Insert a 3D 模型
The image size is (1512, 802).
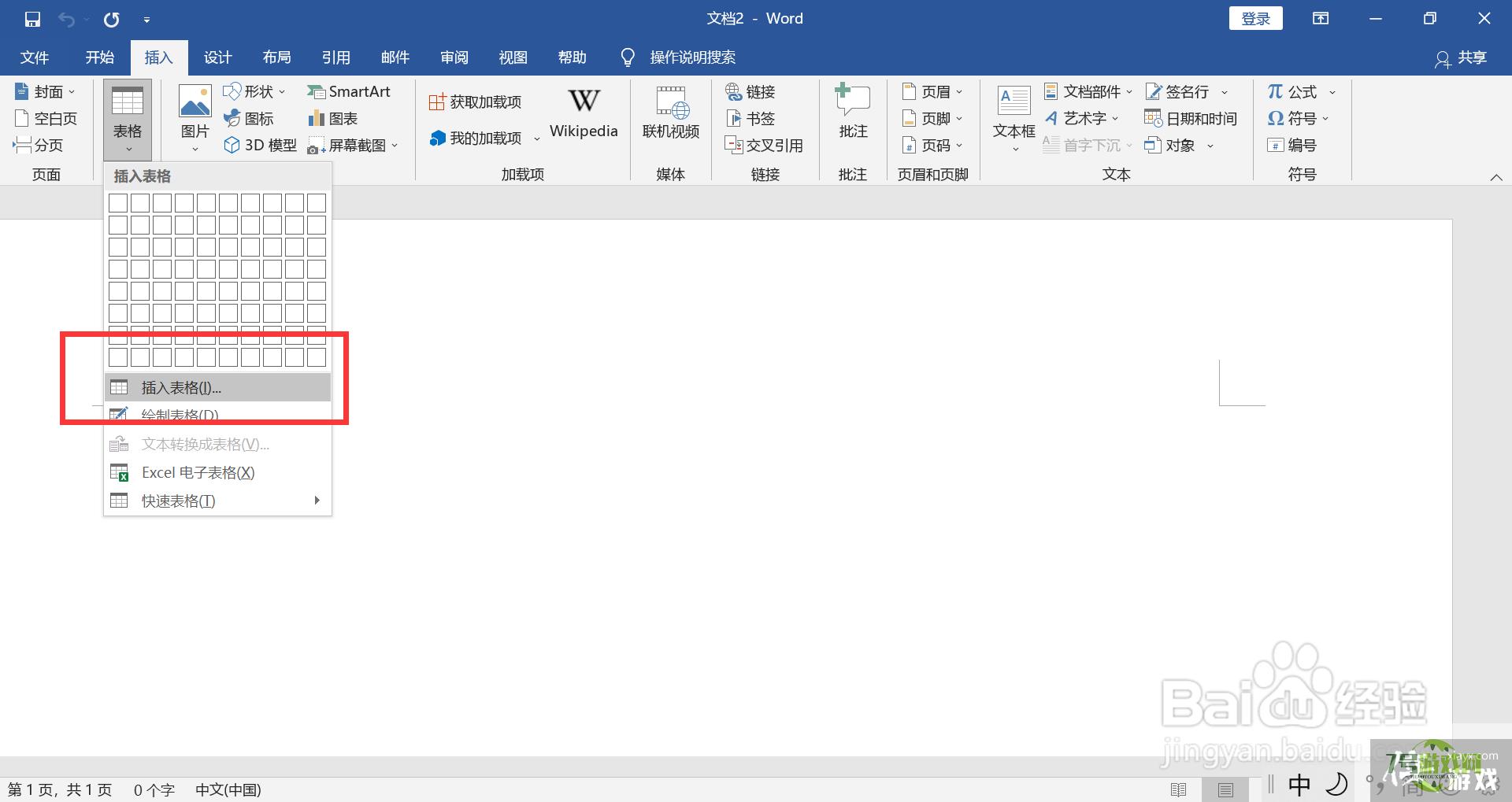tap(261, 146)
